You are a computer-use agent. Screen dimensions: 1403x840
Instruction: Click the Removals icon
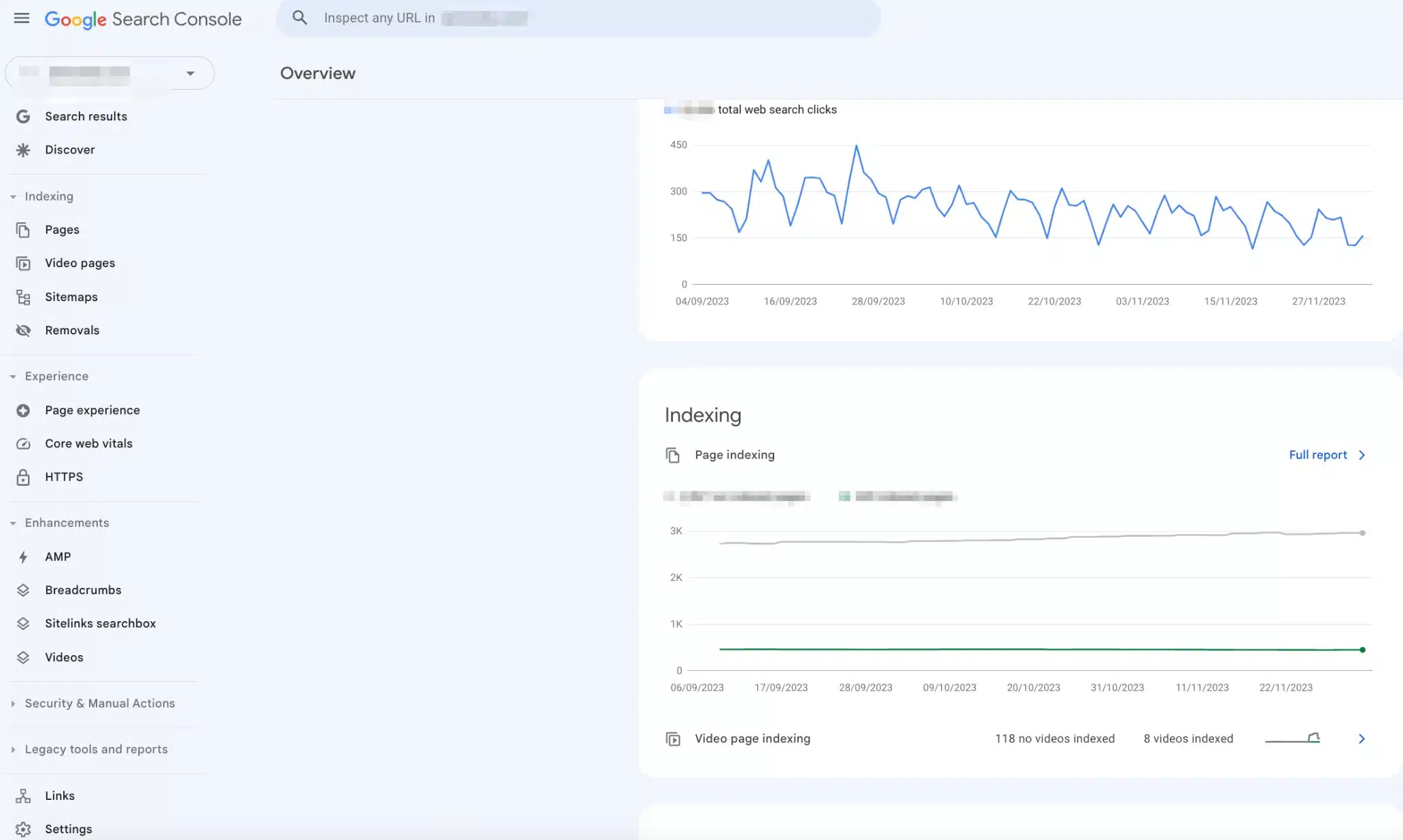tap(22, 330)
